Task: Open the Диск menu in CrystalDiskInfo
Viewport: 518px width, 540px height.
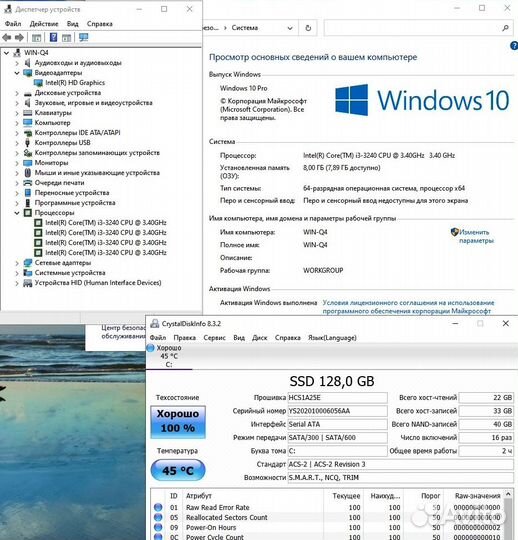Action: pyautogui.click(x=260, y=338)
